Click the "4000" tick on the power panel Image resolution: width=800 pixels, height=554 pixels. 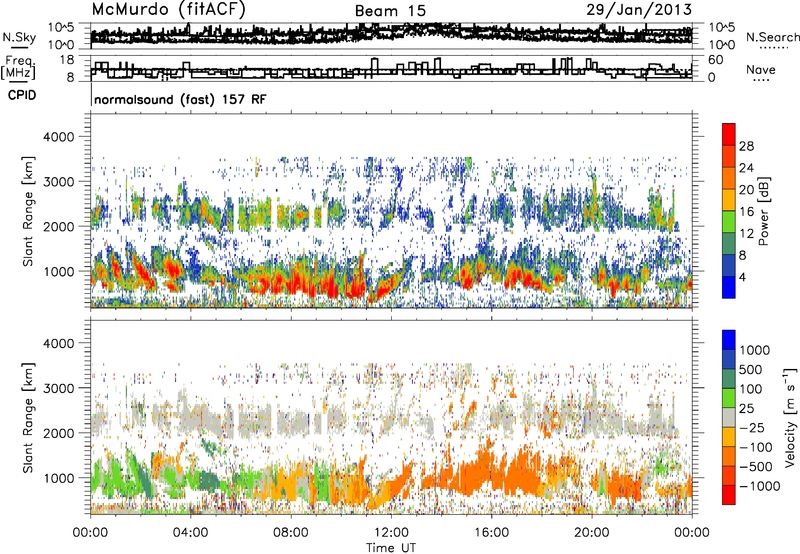[x=58, y=137]
